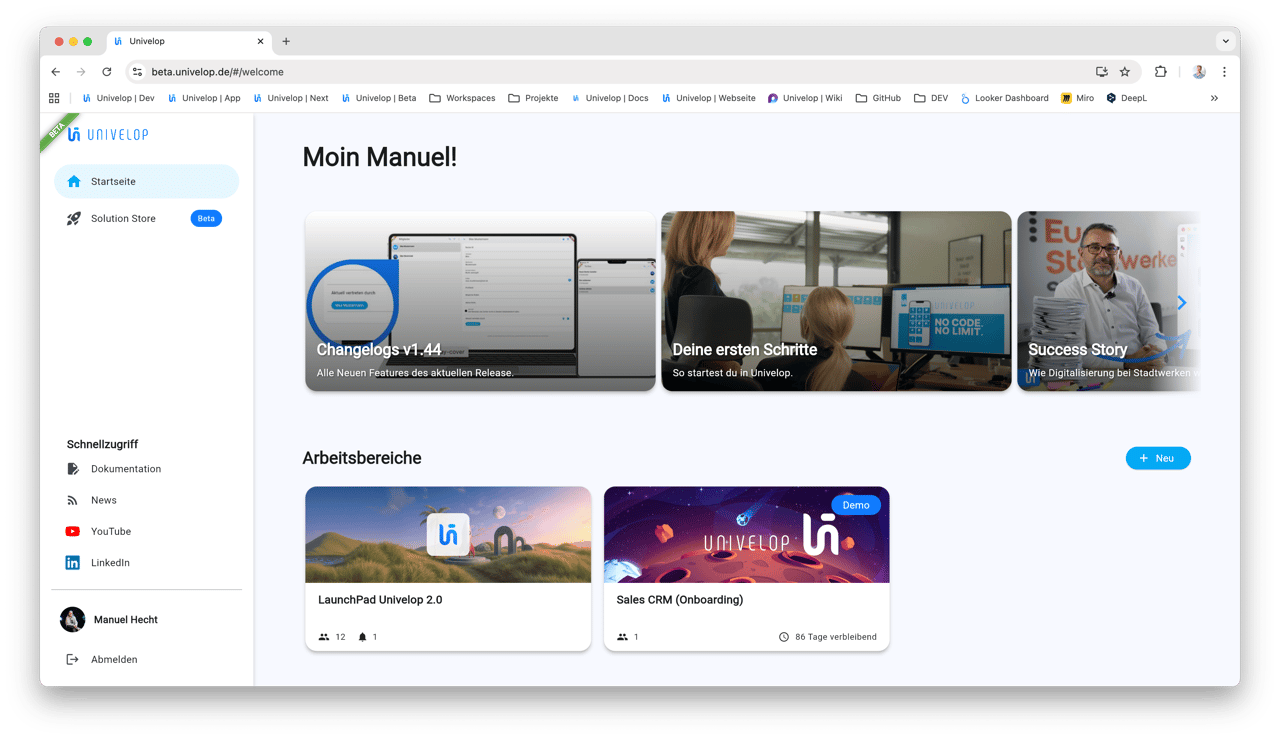Click Manuel Hecht's profile avatar
The width and height of the screenshot is (1280, 739).
click(x=73, y=620)
